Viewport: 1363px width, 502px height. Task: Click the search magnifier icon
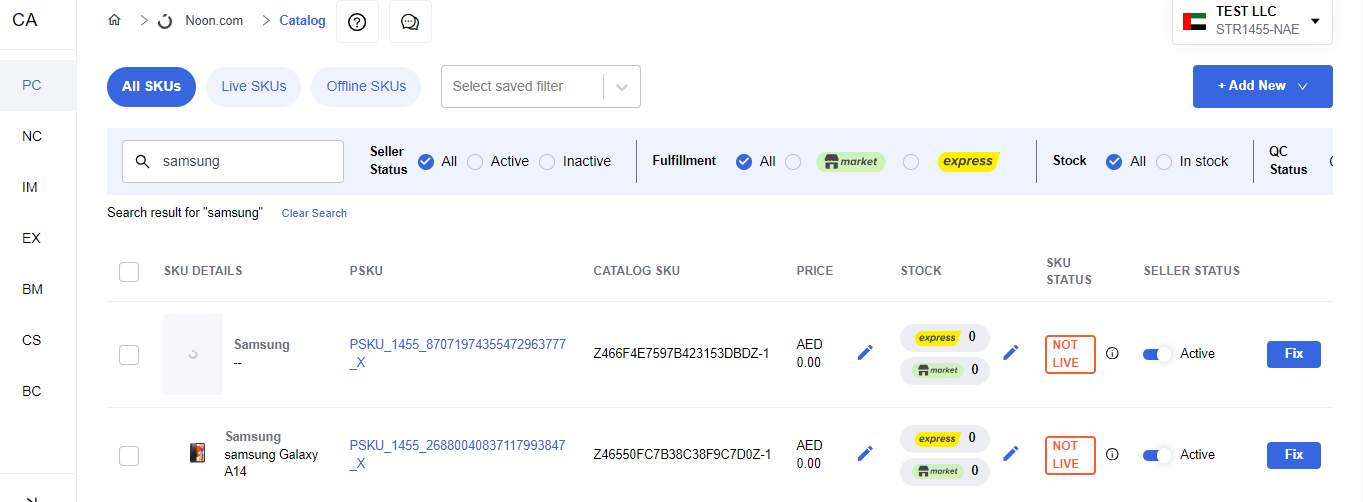pyautogui.click(x=143, y=161)
